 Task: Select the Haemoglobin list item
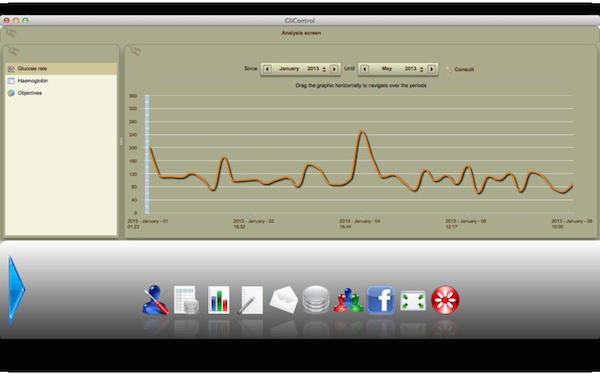pos(61,81)
